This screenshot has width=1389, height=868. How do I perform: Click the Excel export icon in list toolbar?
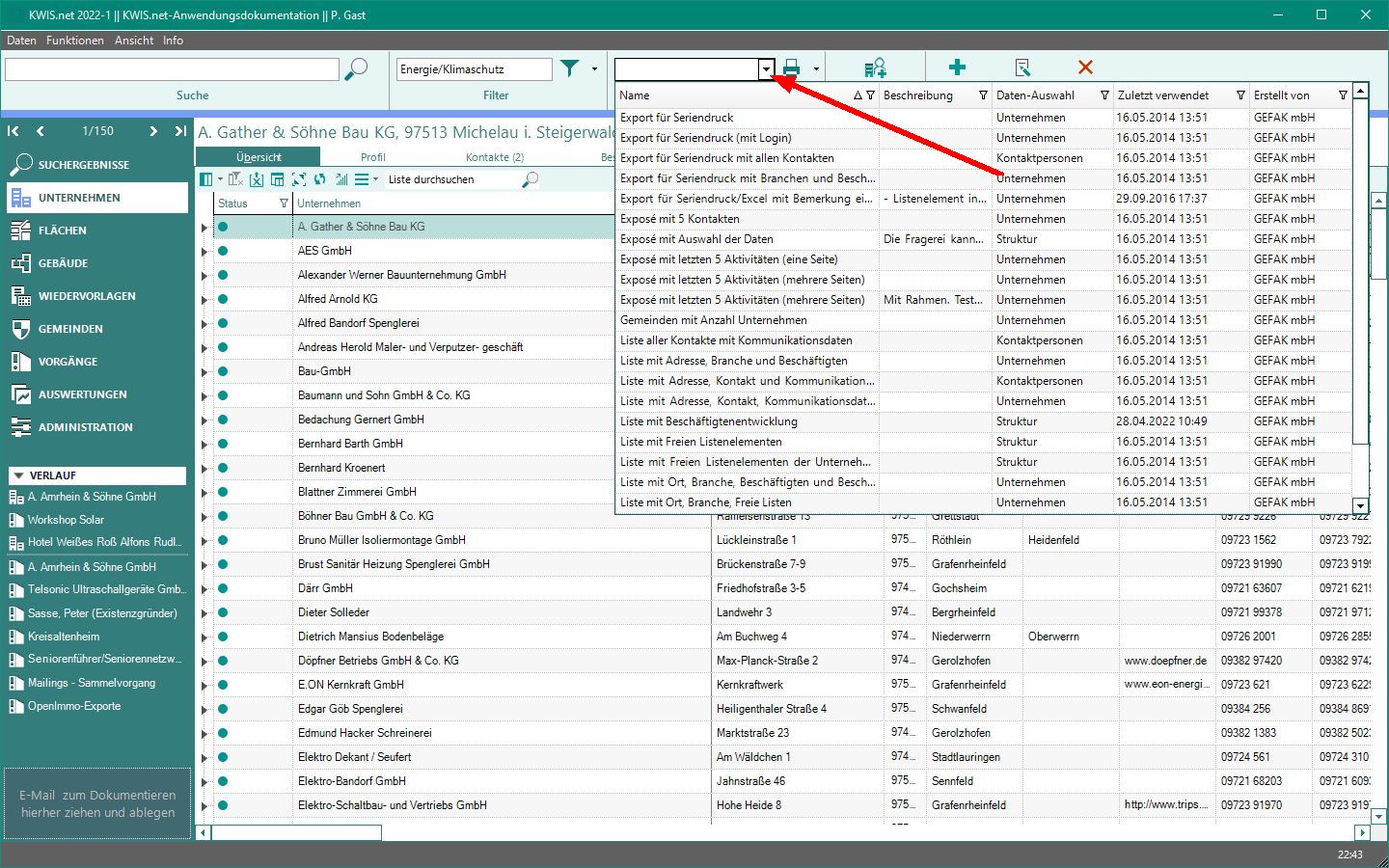257,179
